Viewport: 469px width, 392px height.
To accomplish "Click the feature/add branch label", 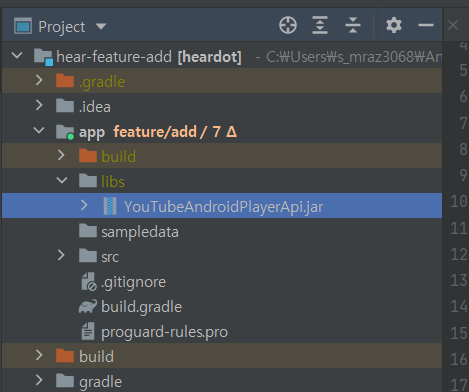I will click(155, 132).
